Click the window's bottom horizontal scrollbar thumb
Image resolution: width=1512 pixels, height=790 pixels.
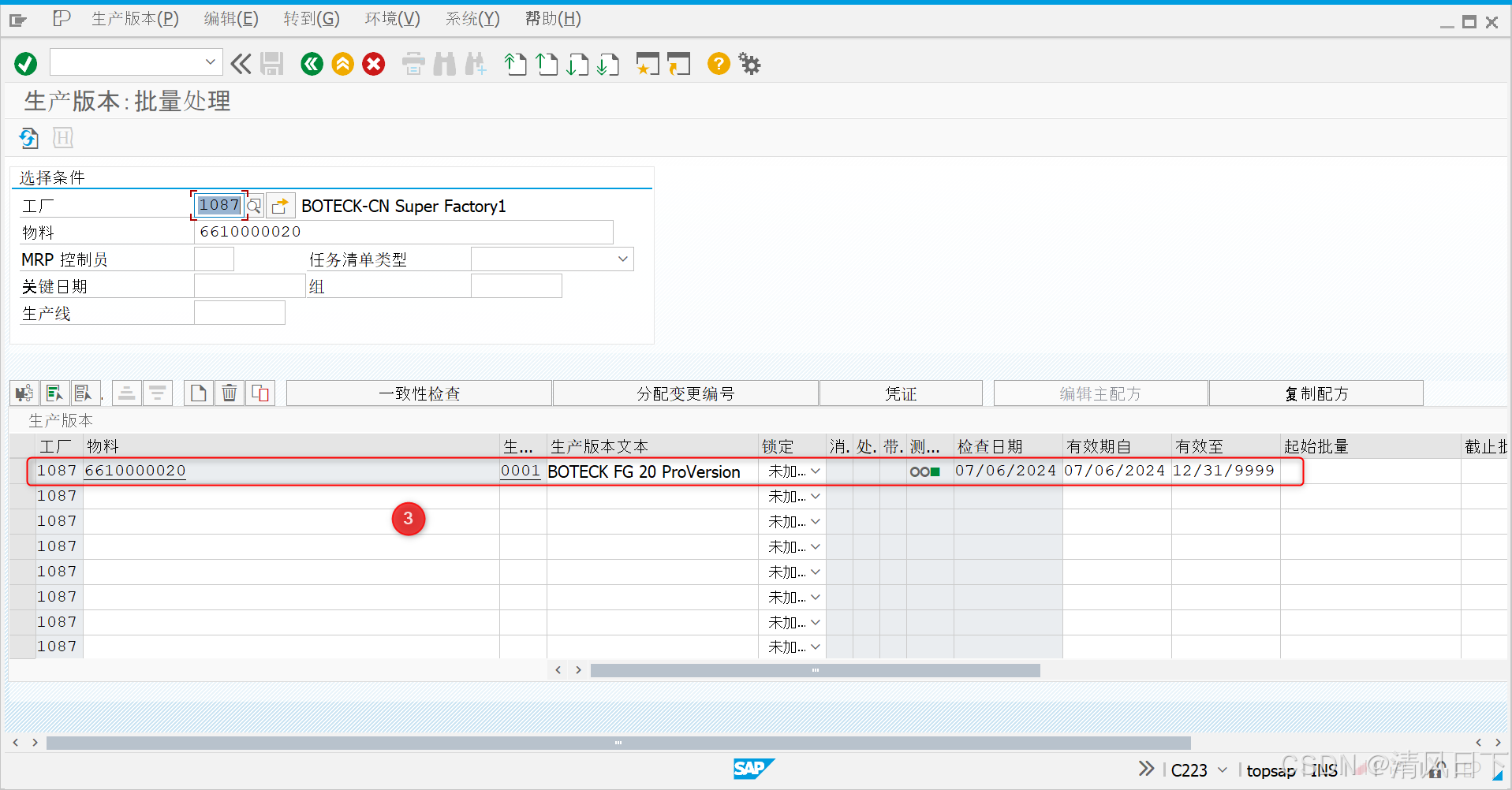point(618,743)
